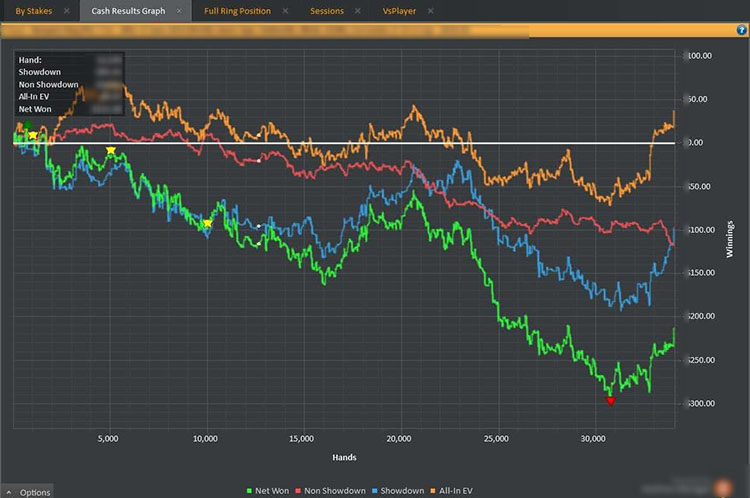Screen dimensions: 750x498
Task: Open the Full Ring Position tab
Action: (x=236, y=11)
